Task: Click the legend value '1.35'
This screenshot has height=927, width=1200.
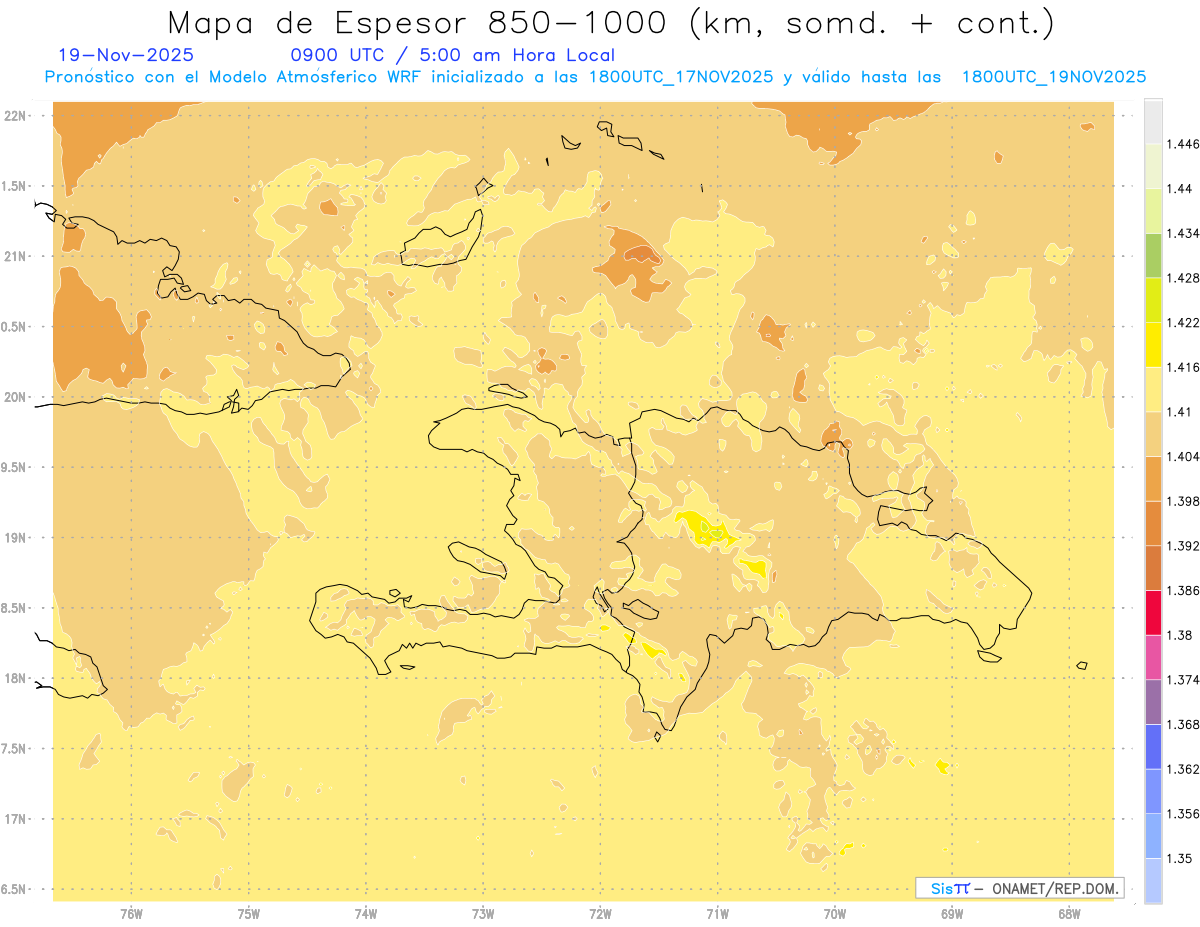Action: [x=1180, y=858]
